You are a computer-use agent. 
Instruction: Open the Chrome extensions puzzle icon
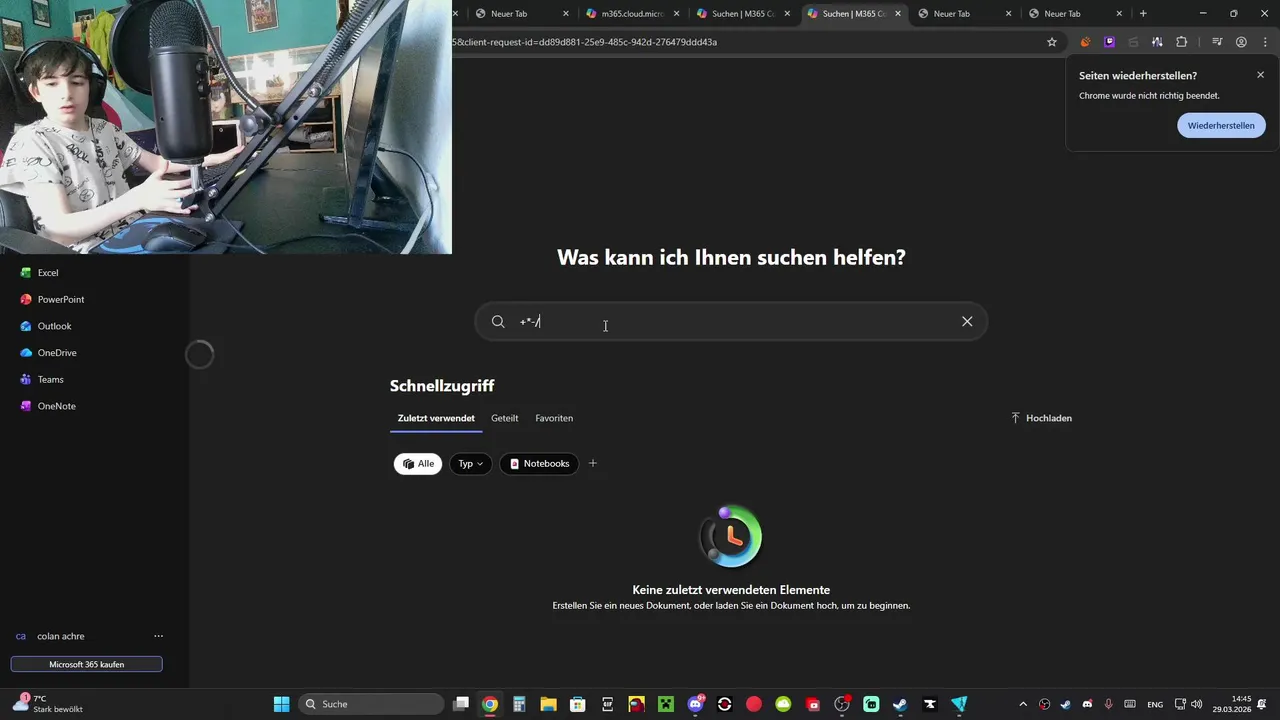click(1181, 42)
